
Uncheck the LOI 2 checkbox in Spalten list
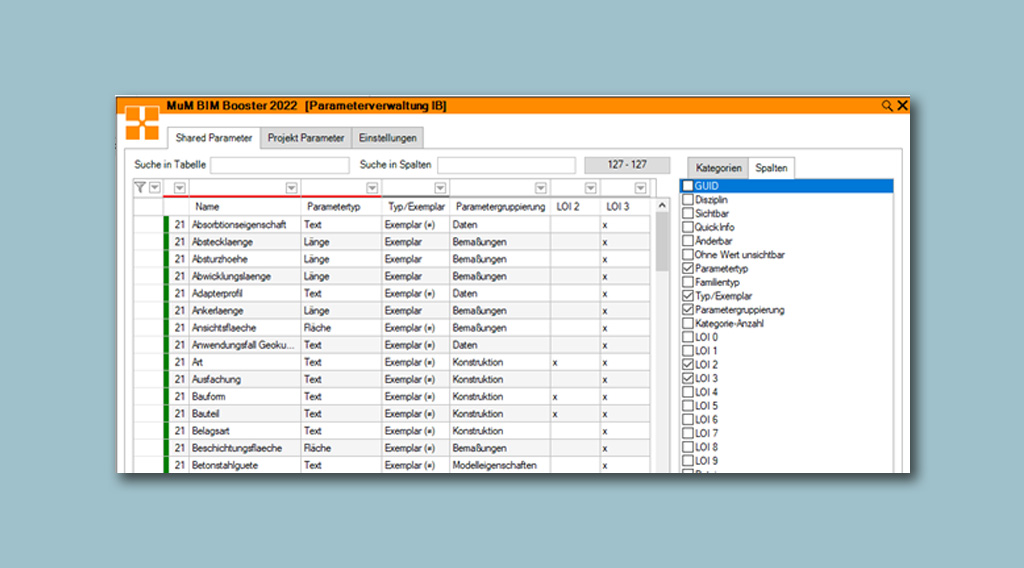[x=688, y=364]
